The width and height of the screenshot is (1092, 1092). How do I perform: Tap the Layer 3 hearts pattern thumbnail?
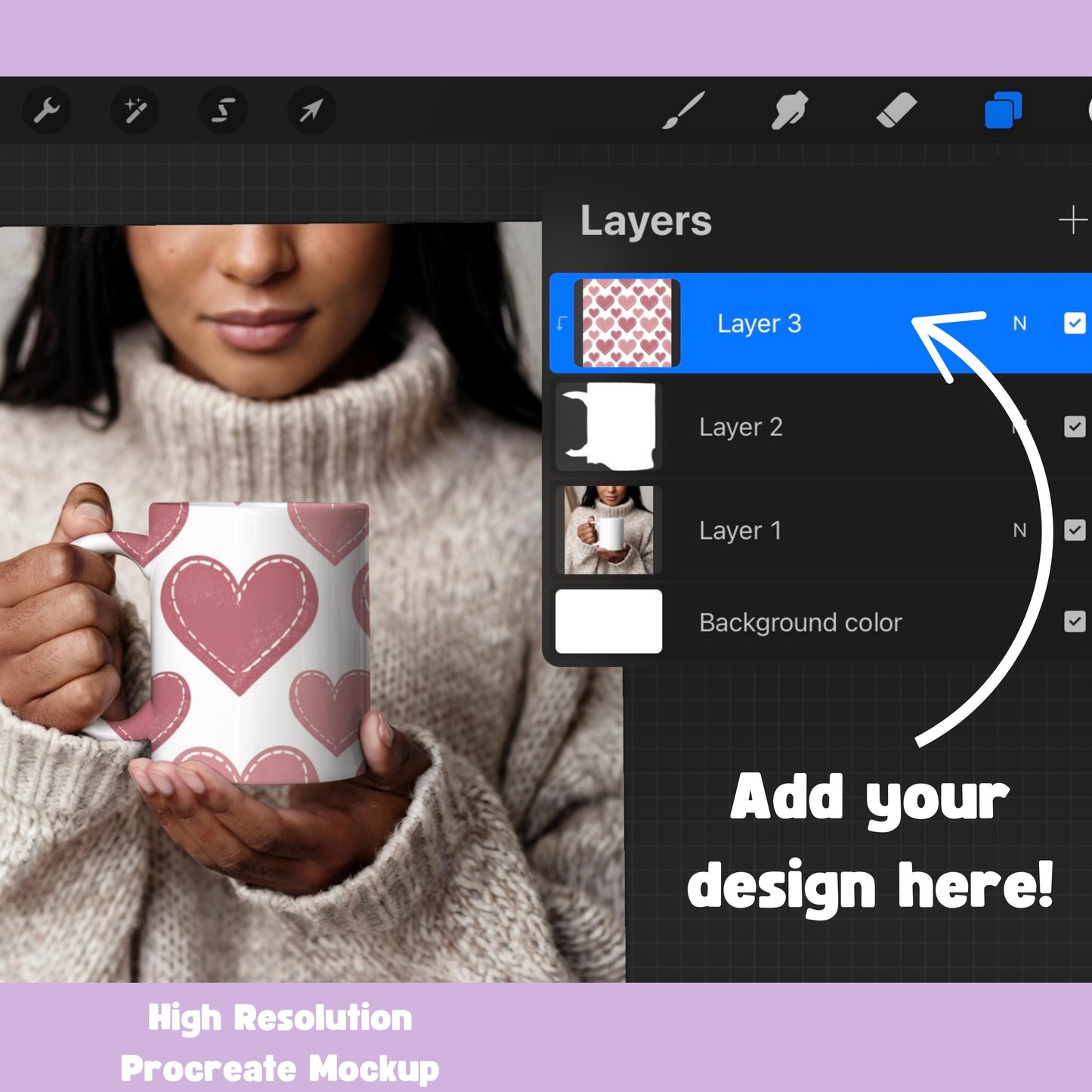tap(626, 323)
